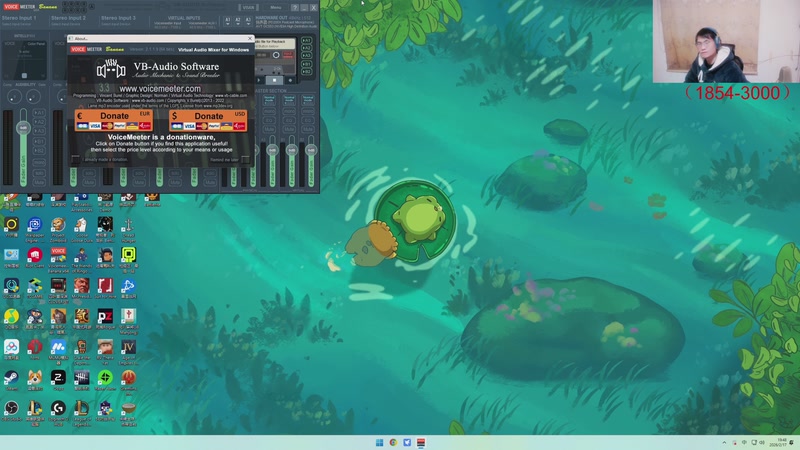
Task: Select input device for Stereo Input 1
Action: pyautogui.click(x=18, y=24)
